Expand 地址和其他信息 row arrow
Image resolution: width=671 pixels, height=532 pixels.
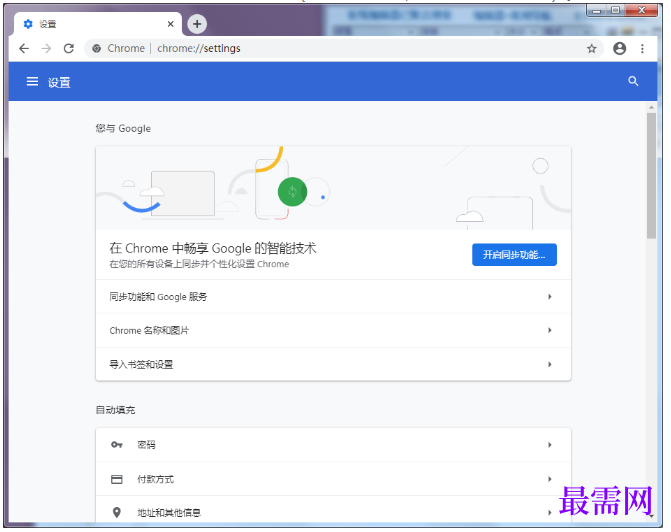(x=550, y=512)
